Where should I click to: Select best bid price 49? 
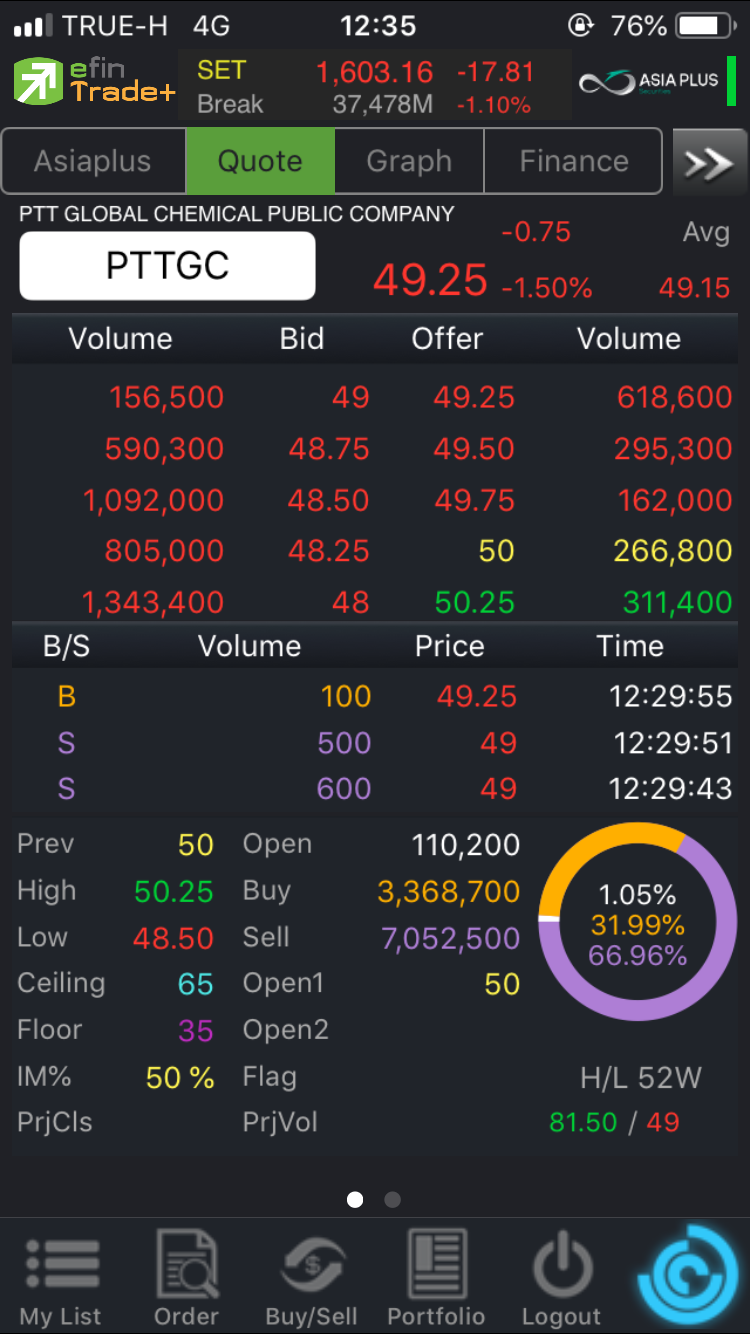point(350,398)
